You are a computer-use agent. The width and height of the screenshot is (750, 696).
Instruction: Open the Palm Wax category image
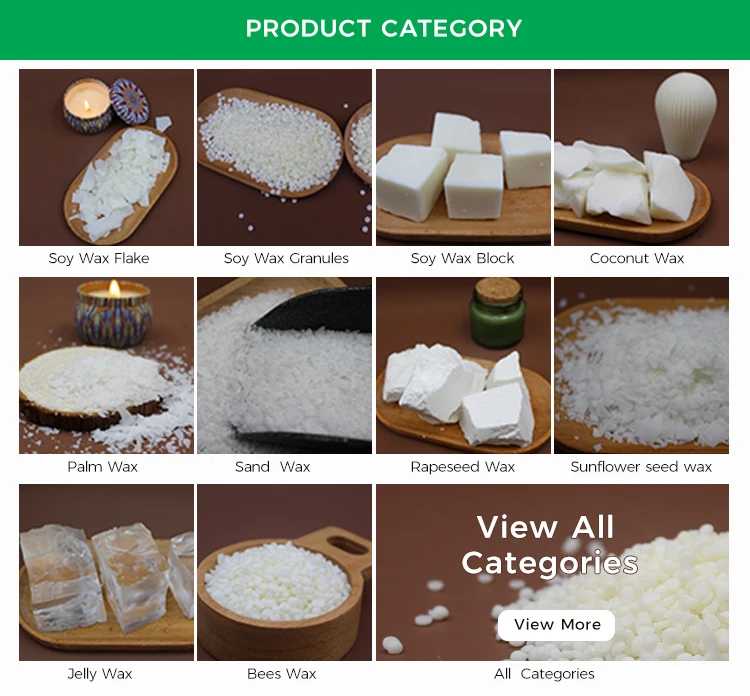pos(106,365)
